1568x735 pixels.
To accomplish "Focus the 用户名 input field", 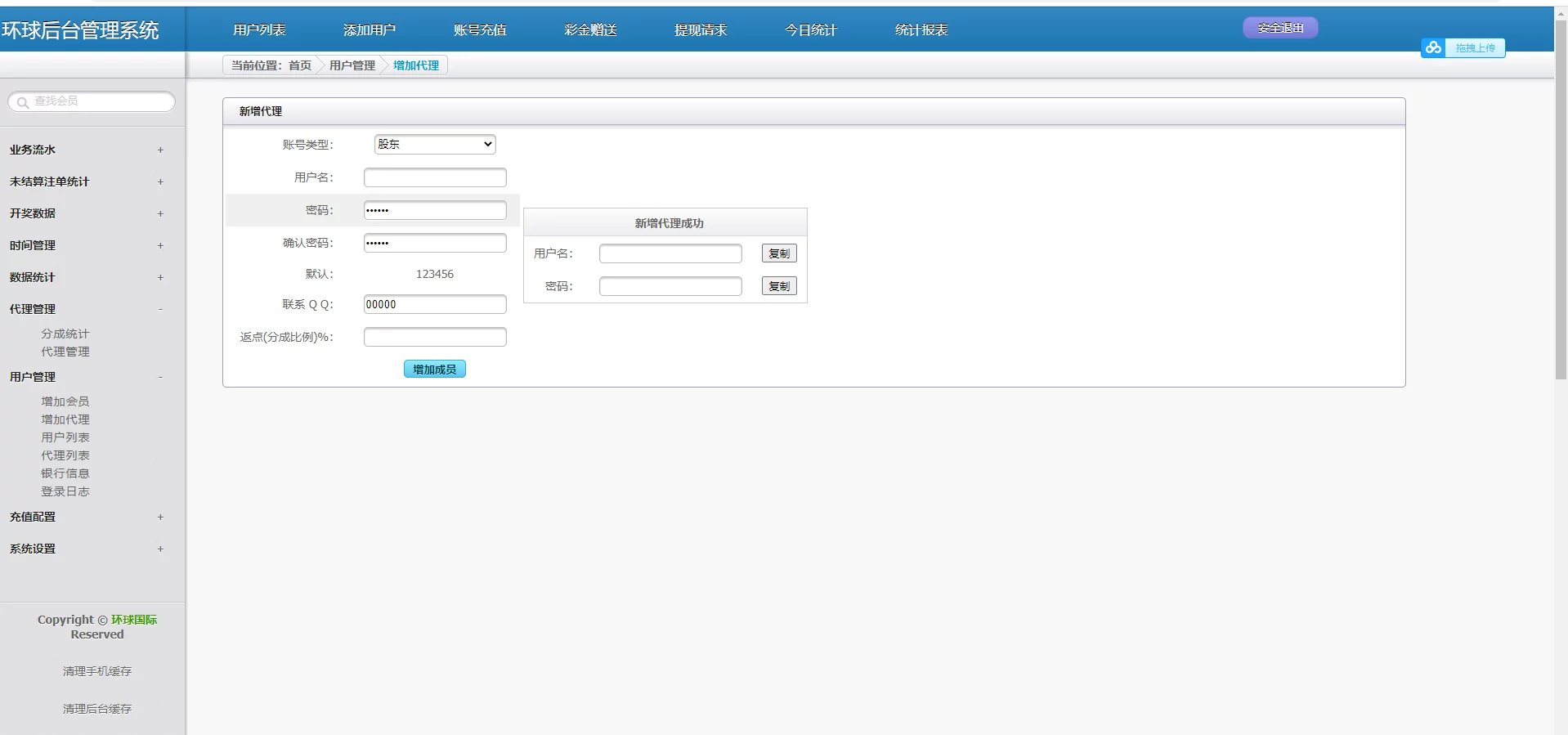I will (435, 177).
